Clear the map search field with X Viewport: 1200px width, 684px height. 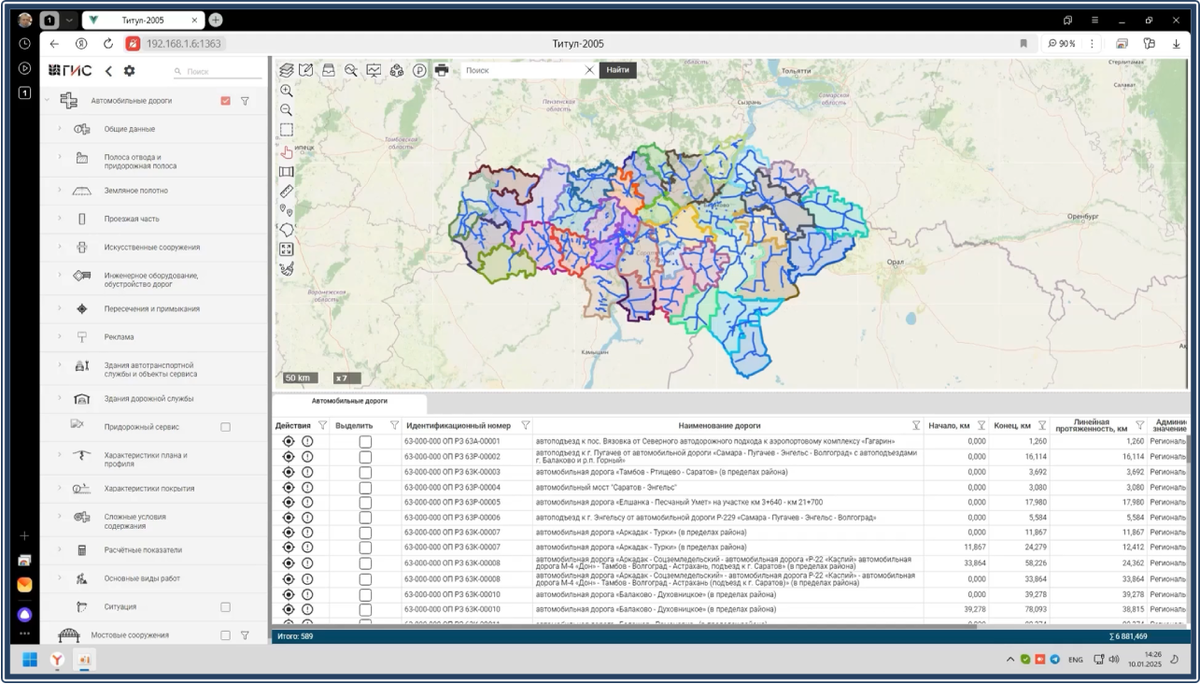pyautogui.click(x=589, y=70)
